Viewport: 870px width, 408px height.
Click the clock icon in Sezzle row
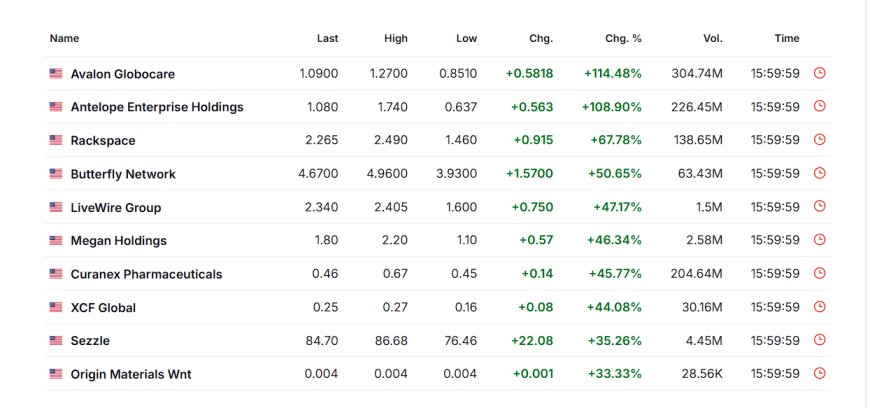tap(819, 340)
